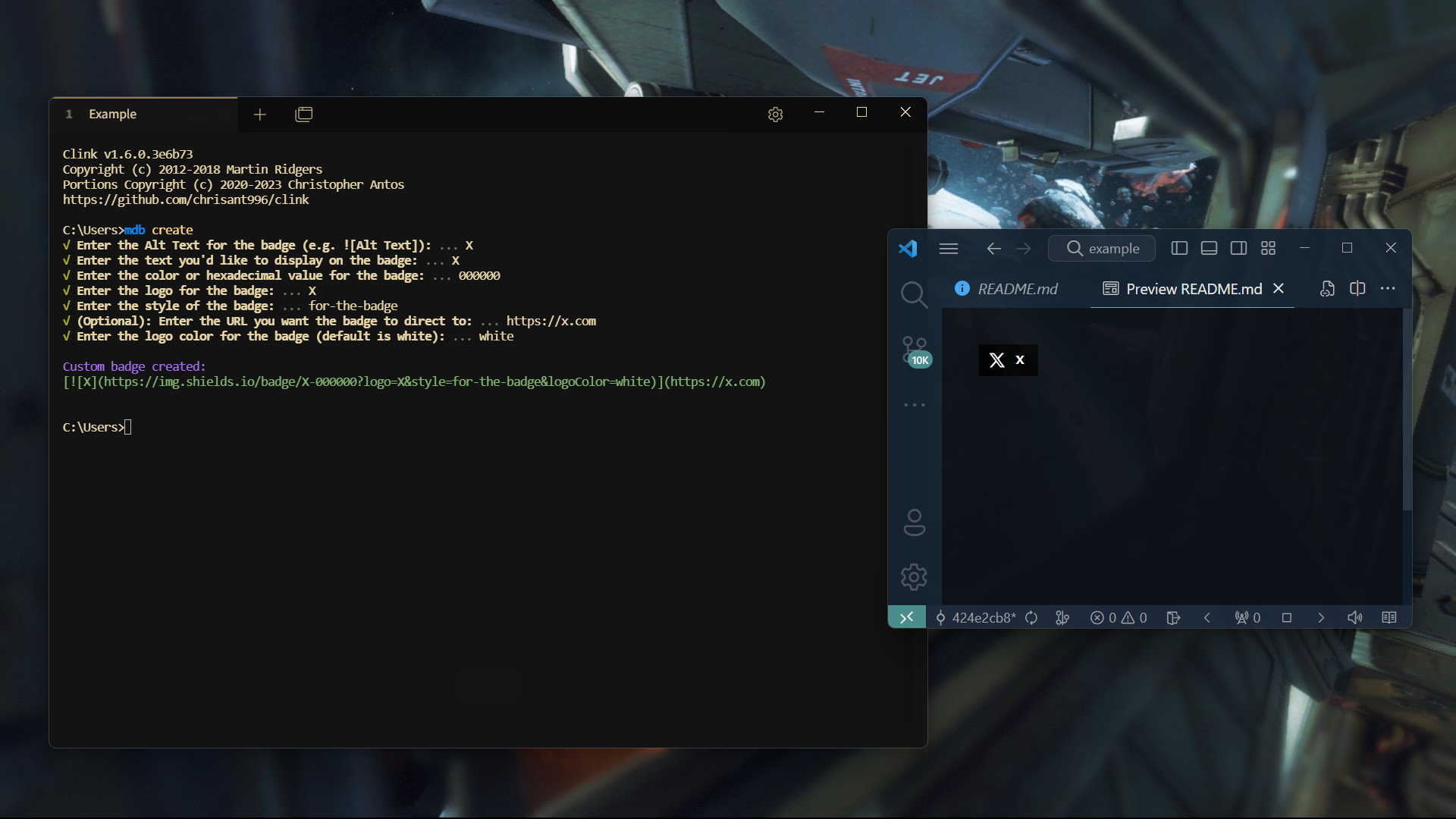The image size is (1456, 819).
Task: Open the git graph status bar icon
Action: [1062, 617]
